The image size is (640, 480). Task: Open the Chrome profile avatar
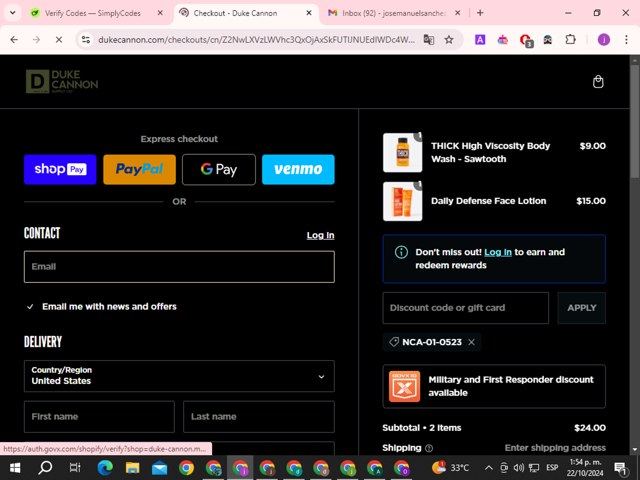click(x=604, y=40)
